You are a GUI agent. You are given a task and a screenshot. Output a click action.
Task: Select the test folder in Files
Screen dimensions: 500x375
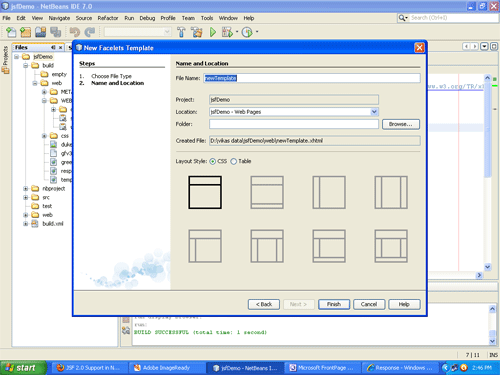point(47,206)
